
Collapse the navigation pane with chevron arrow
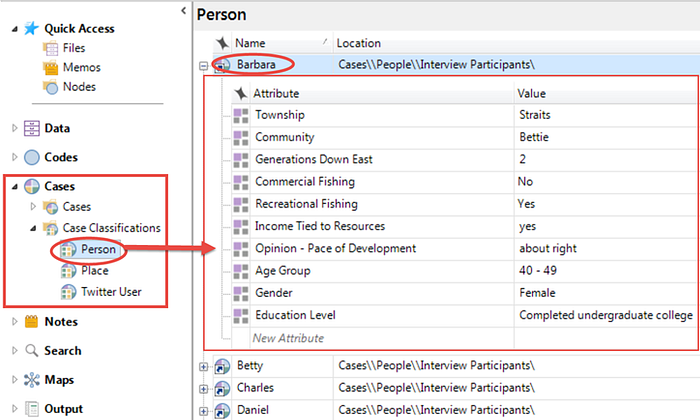pos(183,10)
